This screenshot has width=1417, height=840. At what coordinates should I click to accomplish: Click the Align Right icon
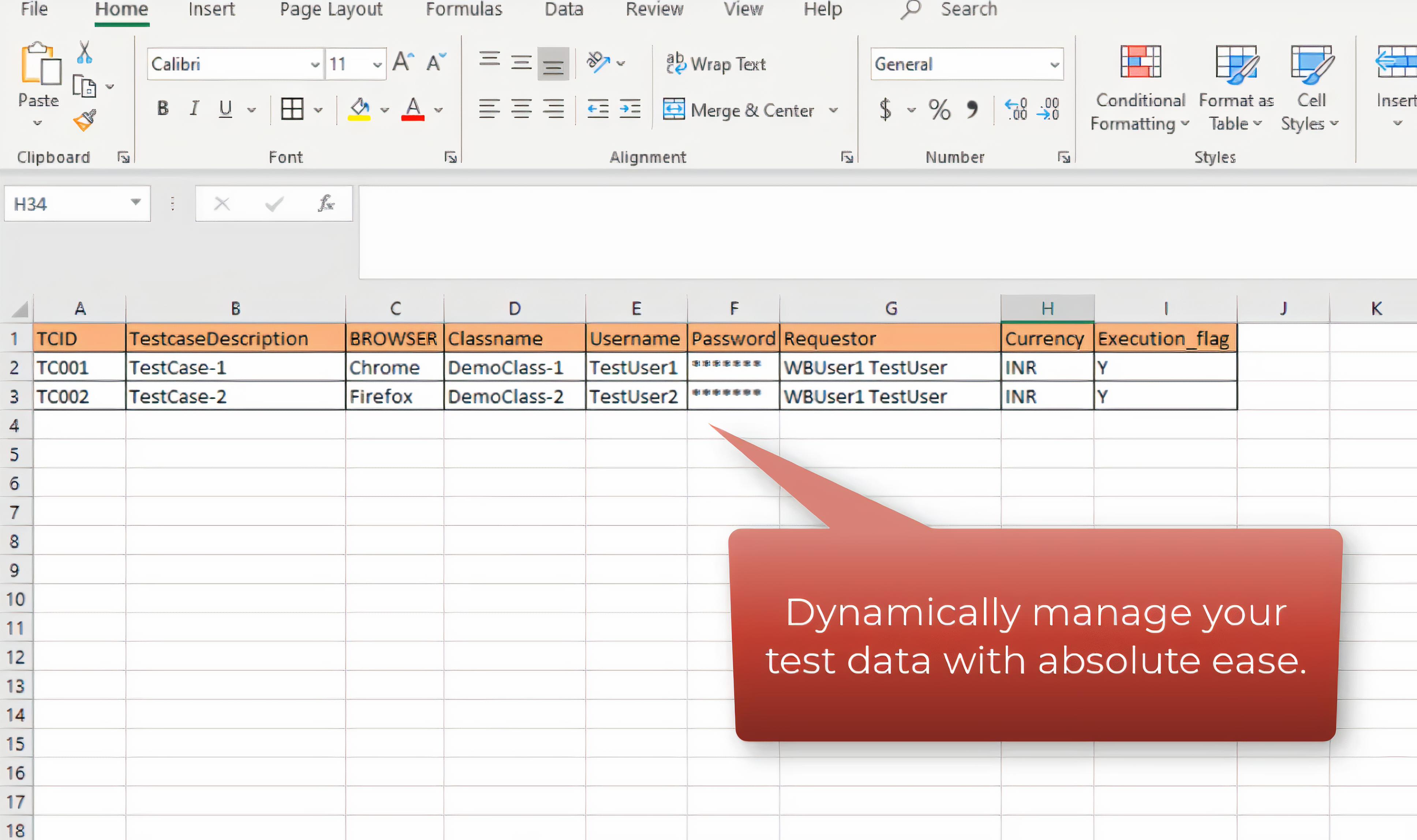pyautogui.click(x=553, y=108)
